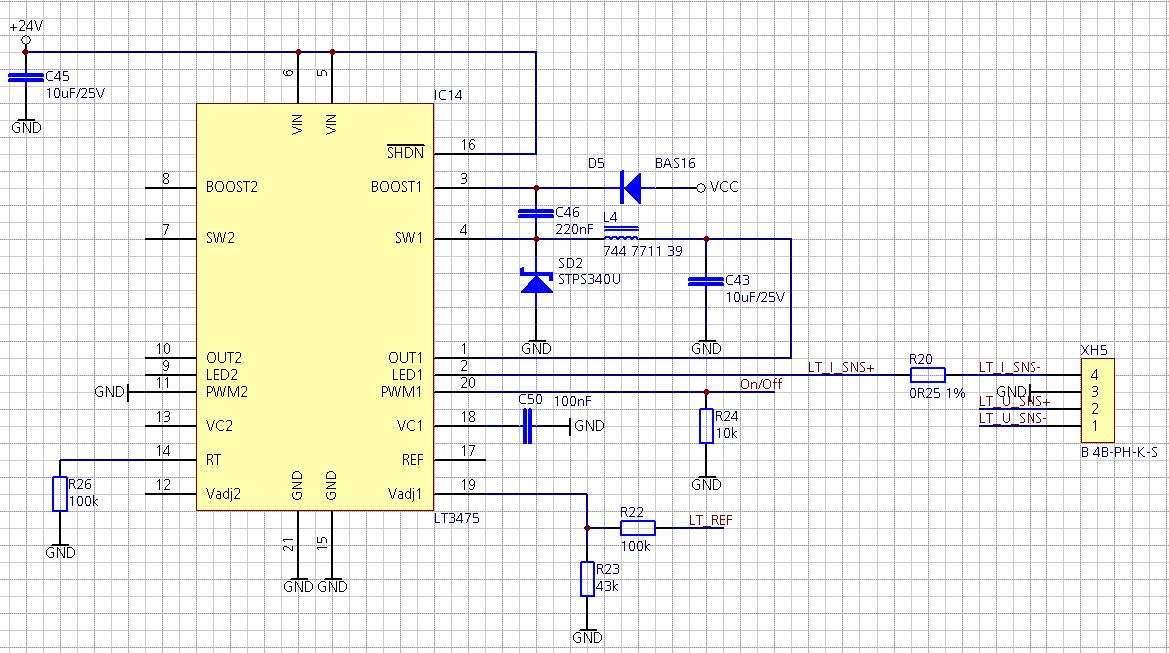This screenshot has width=1169, height=653.
Task: Select GND symbol under C43
Action: point(706,347)
